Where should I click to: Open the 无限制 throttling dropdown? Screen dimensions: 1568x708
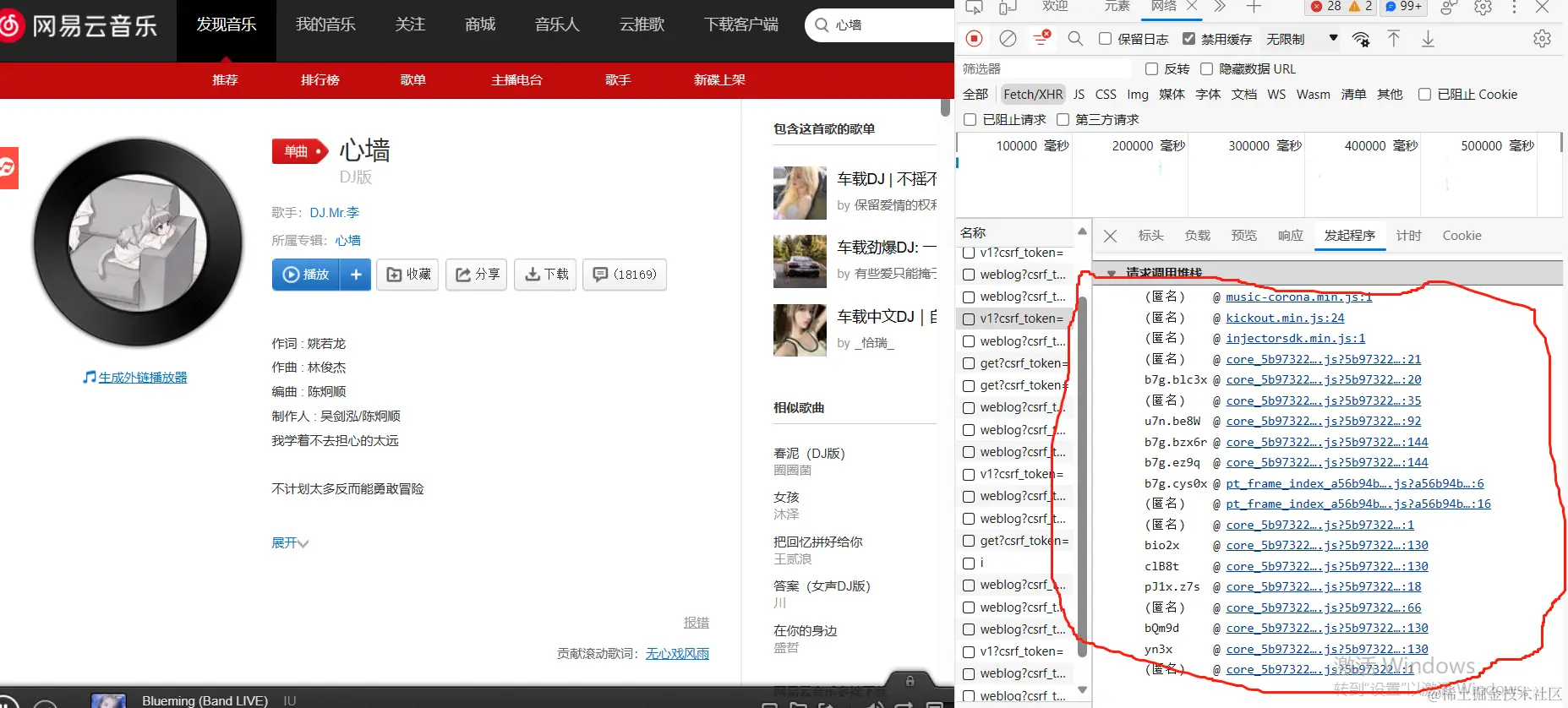1302,39
